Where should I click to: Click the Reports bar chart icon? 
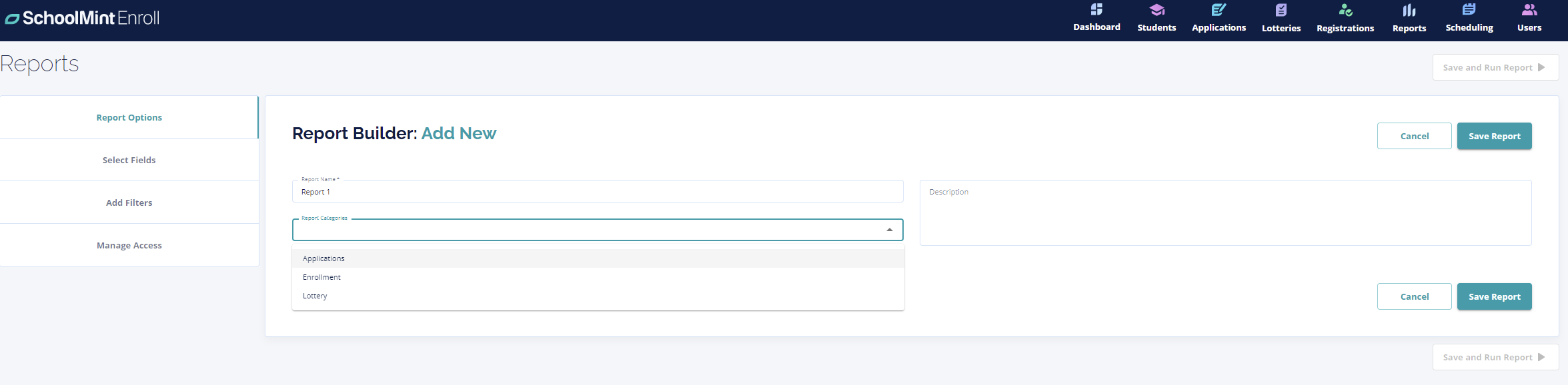(1409, 10)
